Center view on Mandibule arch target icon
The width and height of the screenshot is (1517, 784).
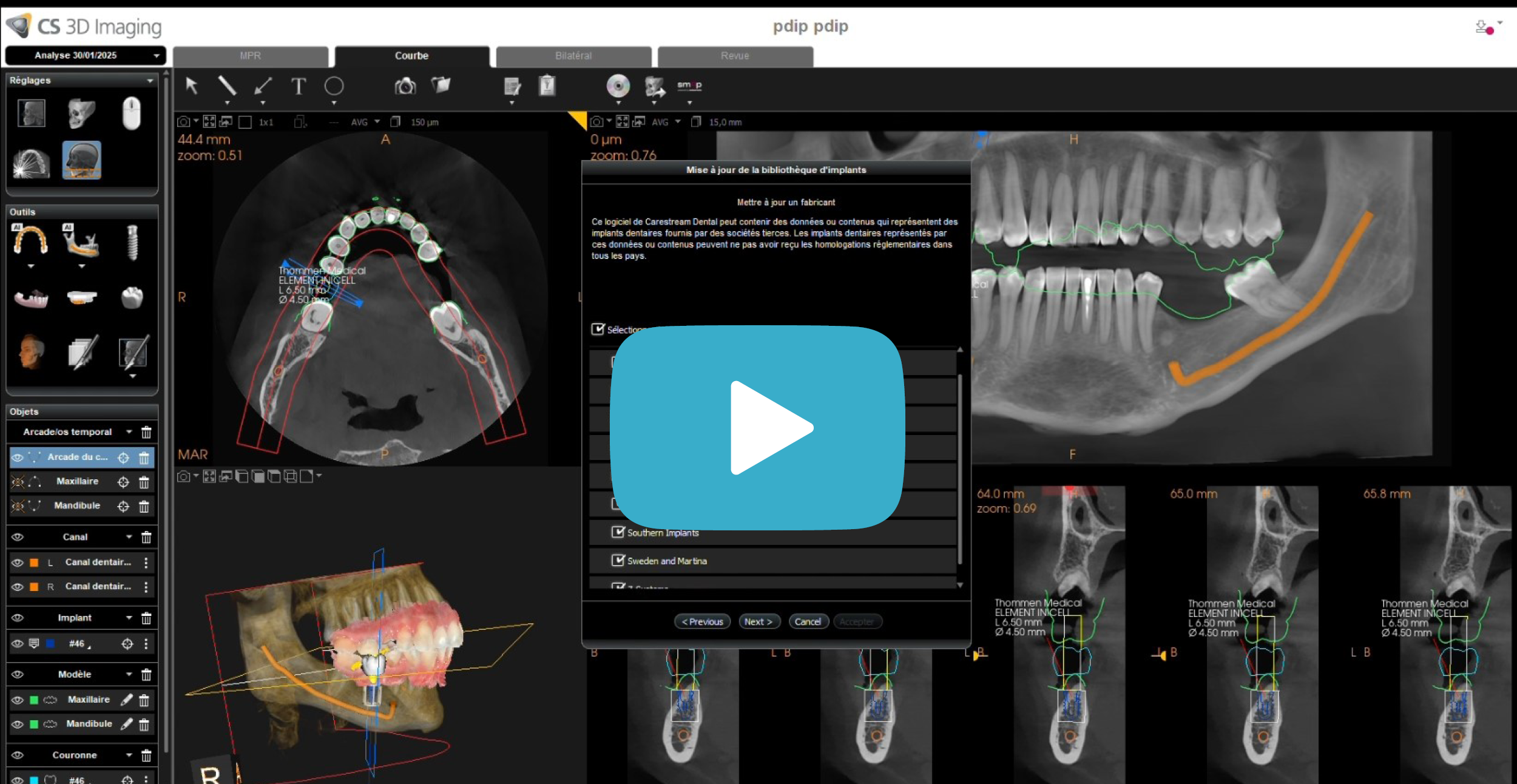point(123,506)
